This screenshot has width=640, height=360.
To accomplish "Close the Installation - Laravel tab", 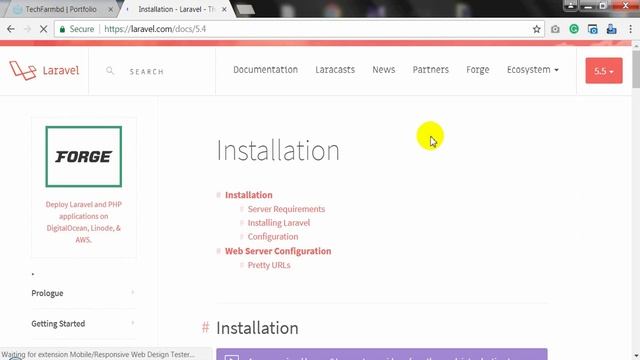I will [x=224, y=9].
